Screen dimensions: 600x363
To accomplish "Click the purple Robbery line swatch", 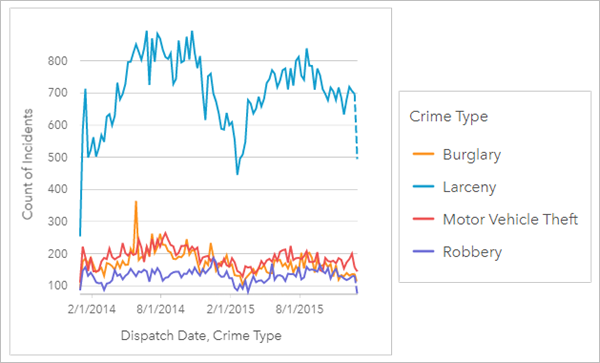I will point(424,252).
